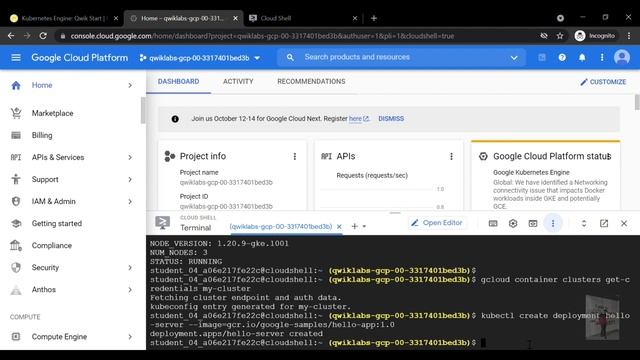Click Cloud Shell web preview icon
This screenshot has height=360, width=640.
[x=533, y=223]
